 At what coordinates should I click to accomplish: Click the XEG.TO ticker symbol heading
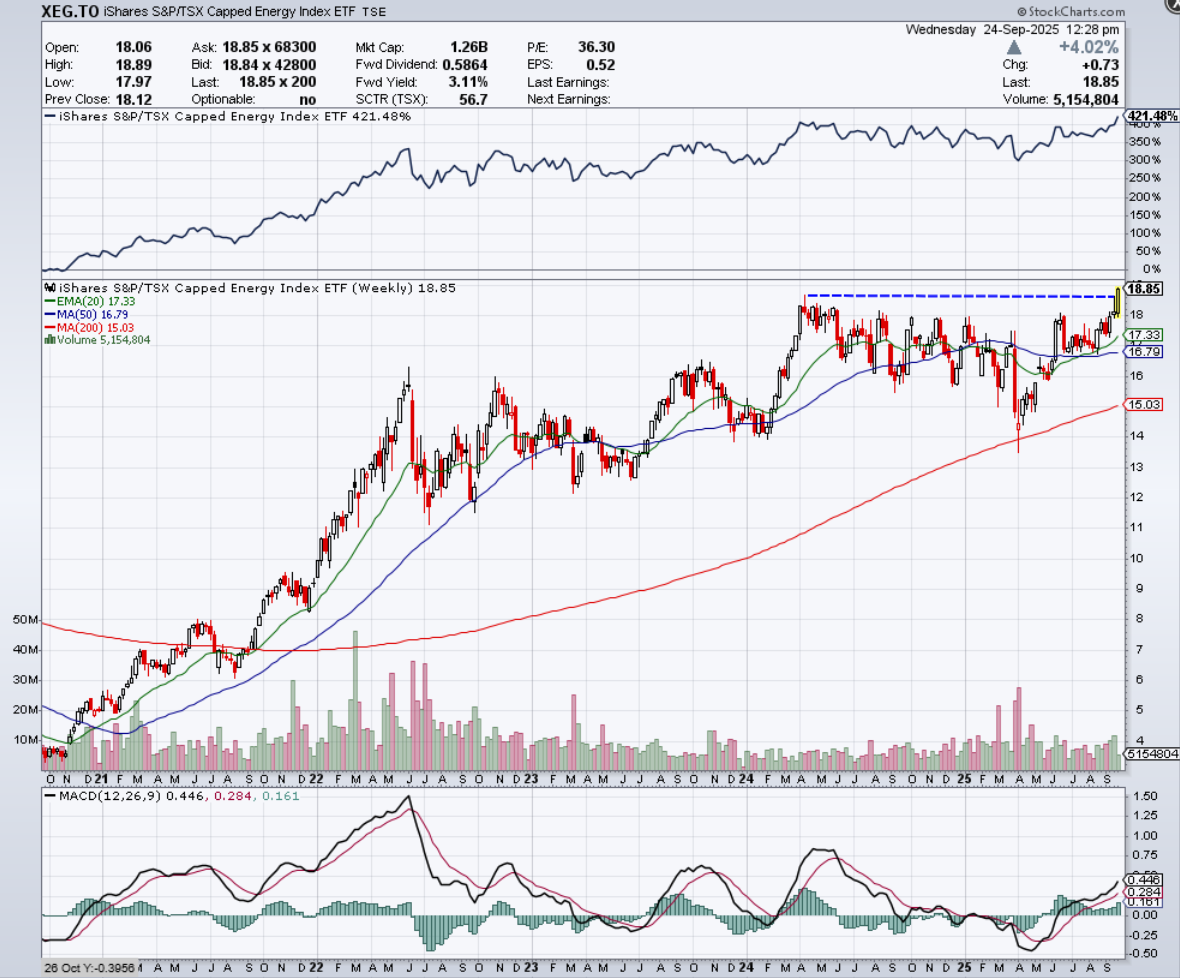(70, 12)
